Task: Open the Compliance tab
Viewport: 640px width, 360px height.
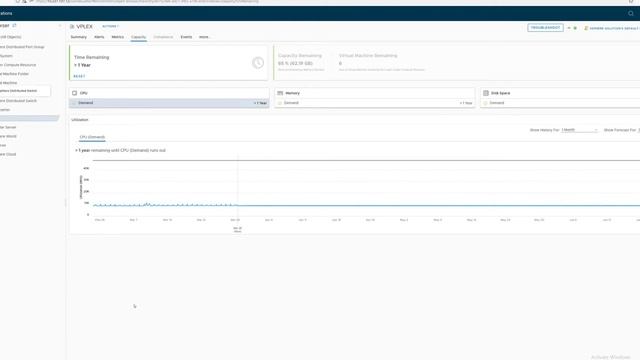Action: pos(163,37)
